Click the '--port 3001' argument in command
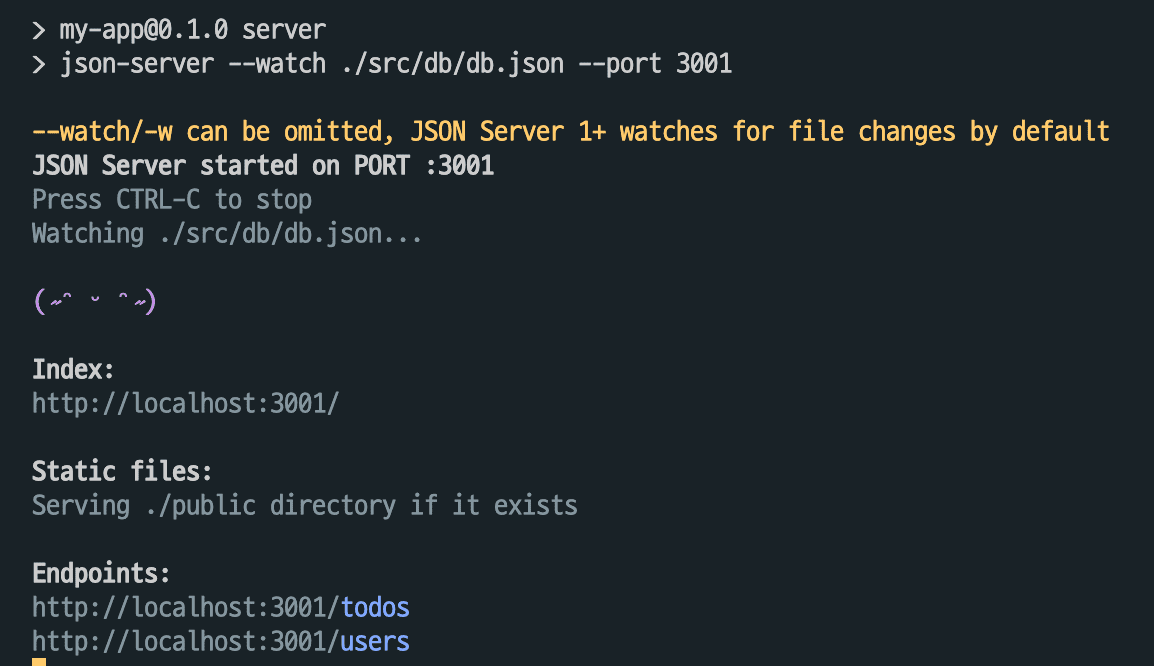The height and width of the screenshot is (666, 1154). 655,64
